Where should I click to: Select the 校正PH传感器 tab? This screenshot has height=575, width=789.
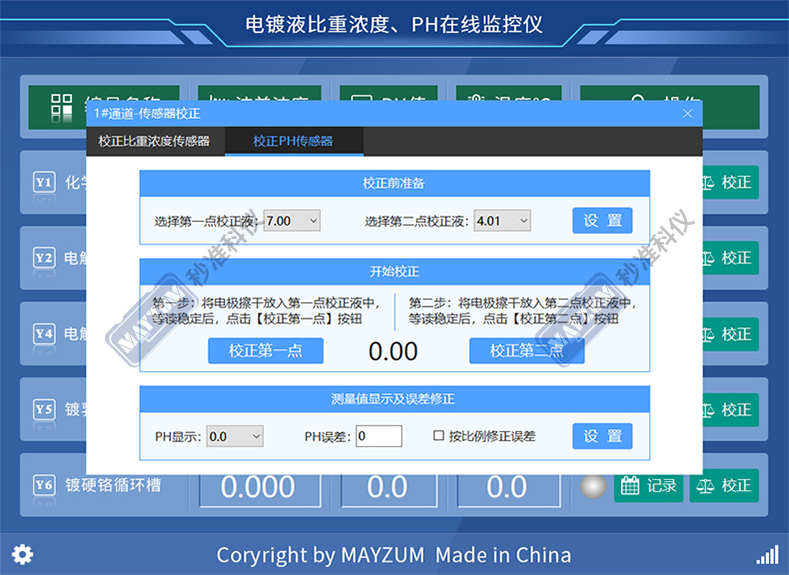pos(292,141)
